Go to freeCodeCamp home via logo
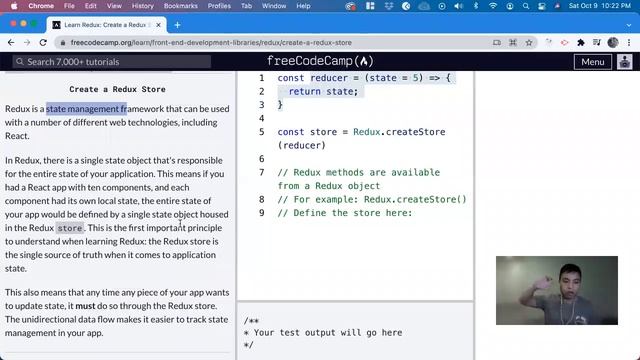The height and width of the screenshot is (360, 640). [x=320, y=61]
